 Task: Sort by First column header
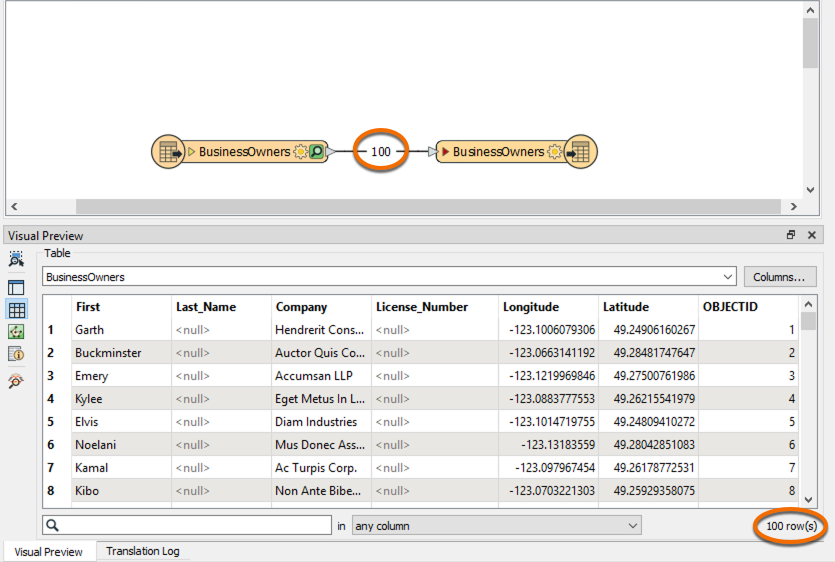122,307
